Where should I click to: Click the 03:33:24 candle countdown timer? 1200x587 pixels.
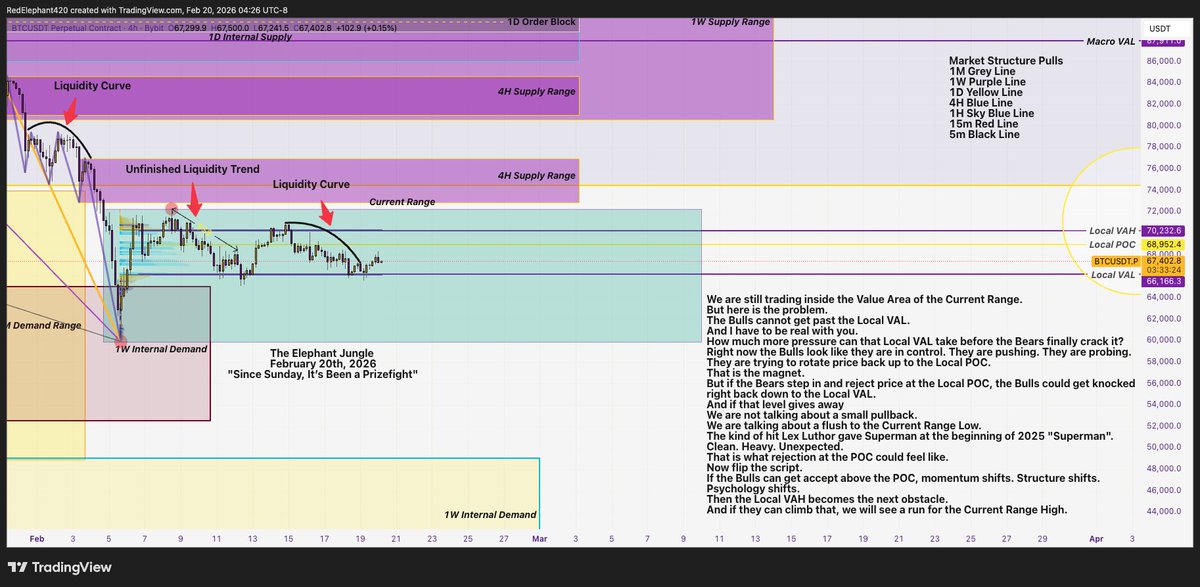click(1163, 270)
